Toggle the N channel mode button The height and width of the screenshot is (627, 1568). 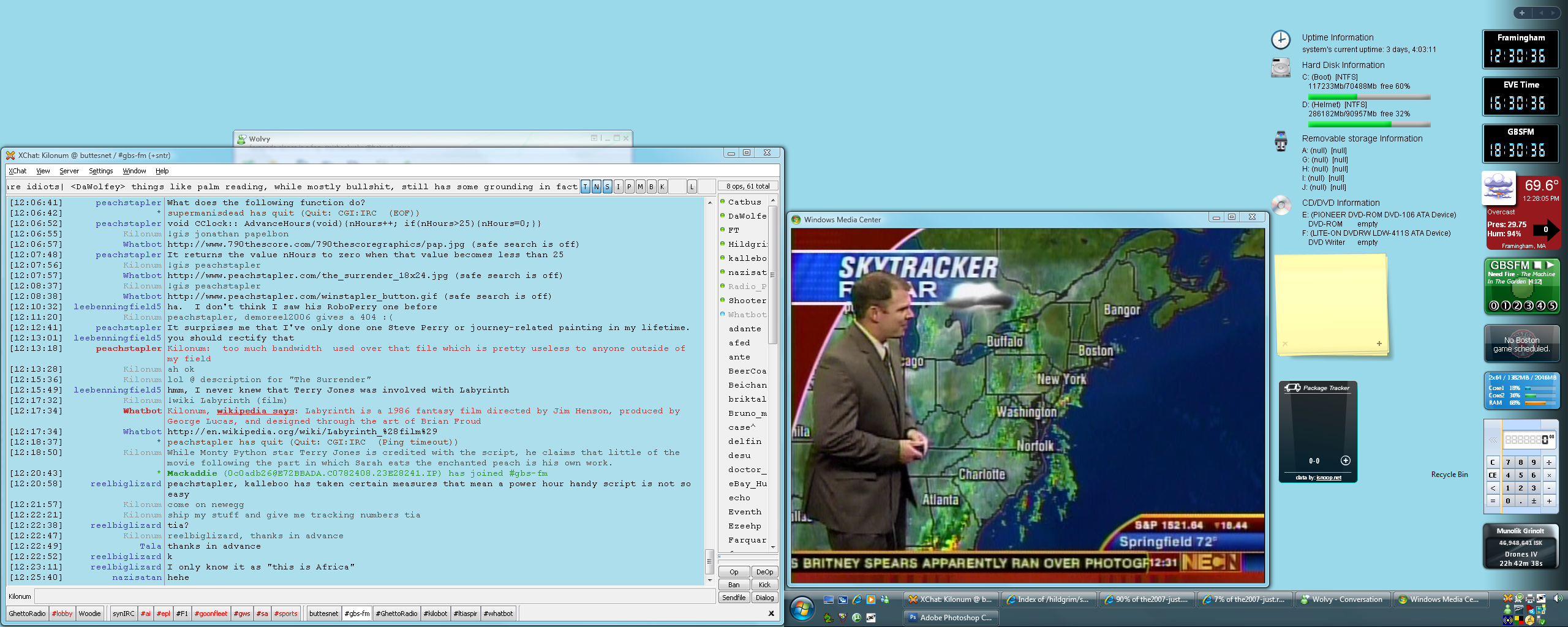pos(597,187)
